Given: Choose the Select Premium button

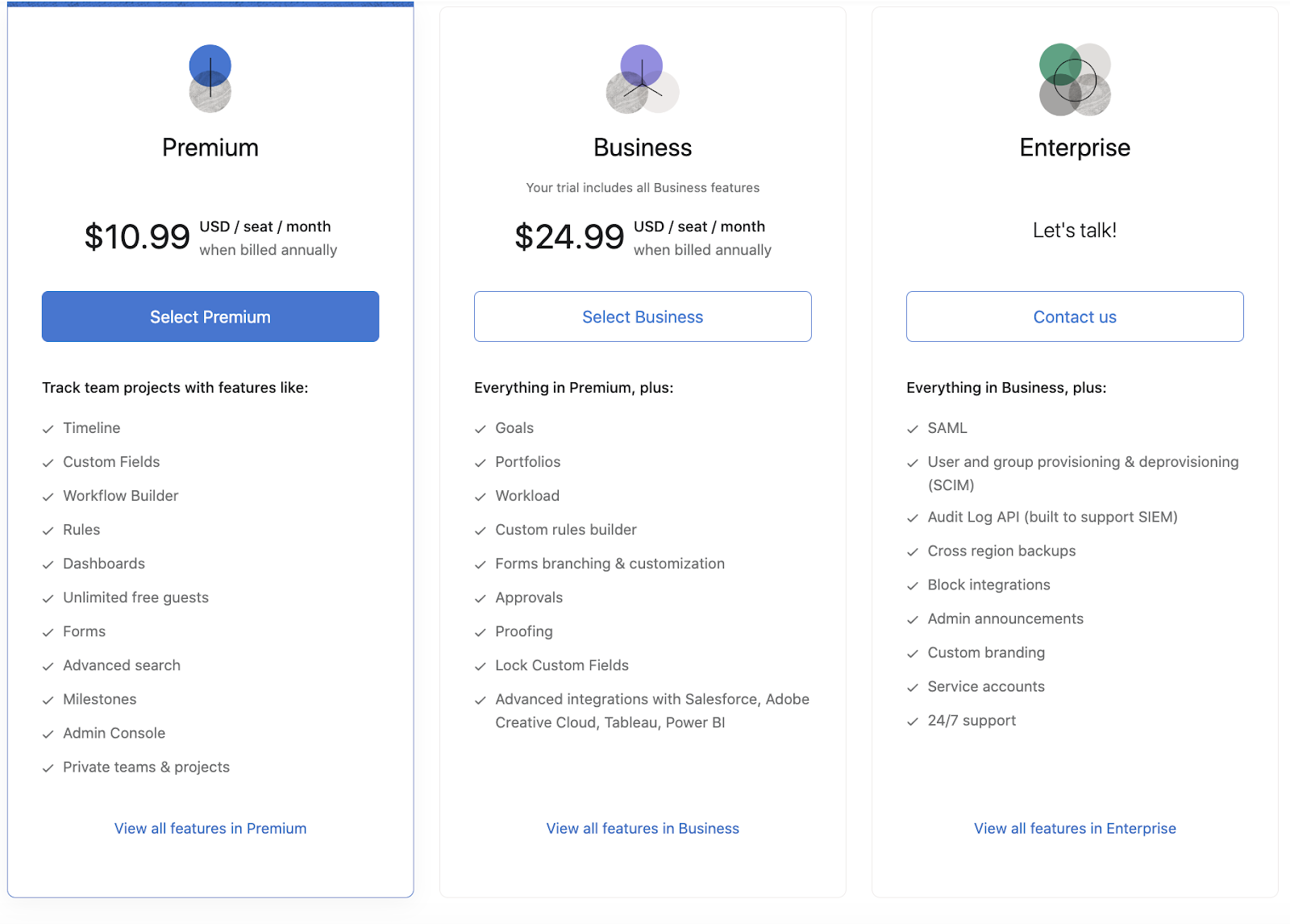Looking at the screenshot, I should (x=210, y=317).
